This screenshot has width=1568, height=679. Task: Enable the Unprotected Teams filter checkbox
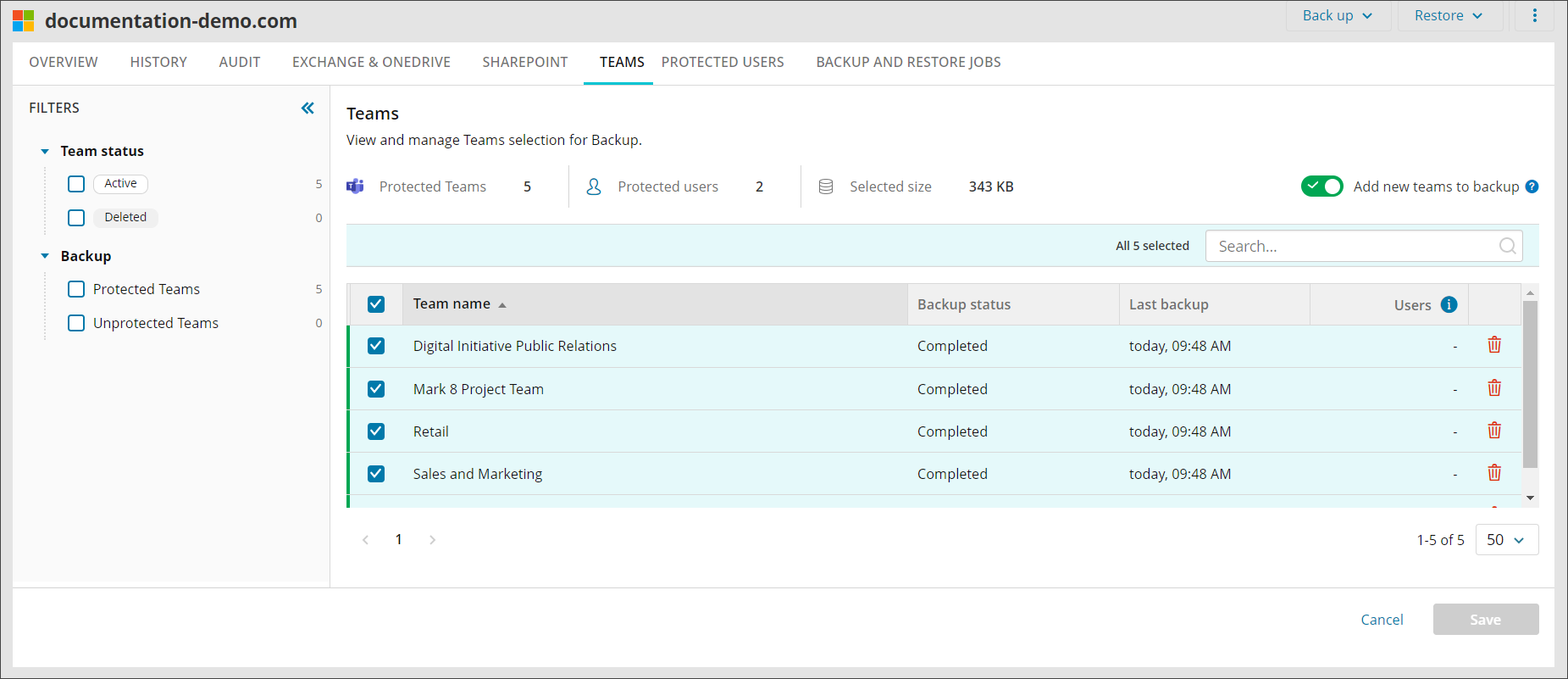(x=76, y=323)
